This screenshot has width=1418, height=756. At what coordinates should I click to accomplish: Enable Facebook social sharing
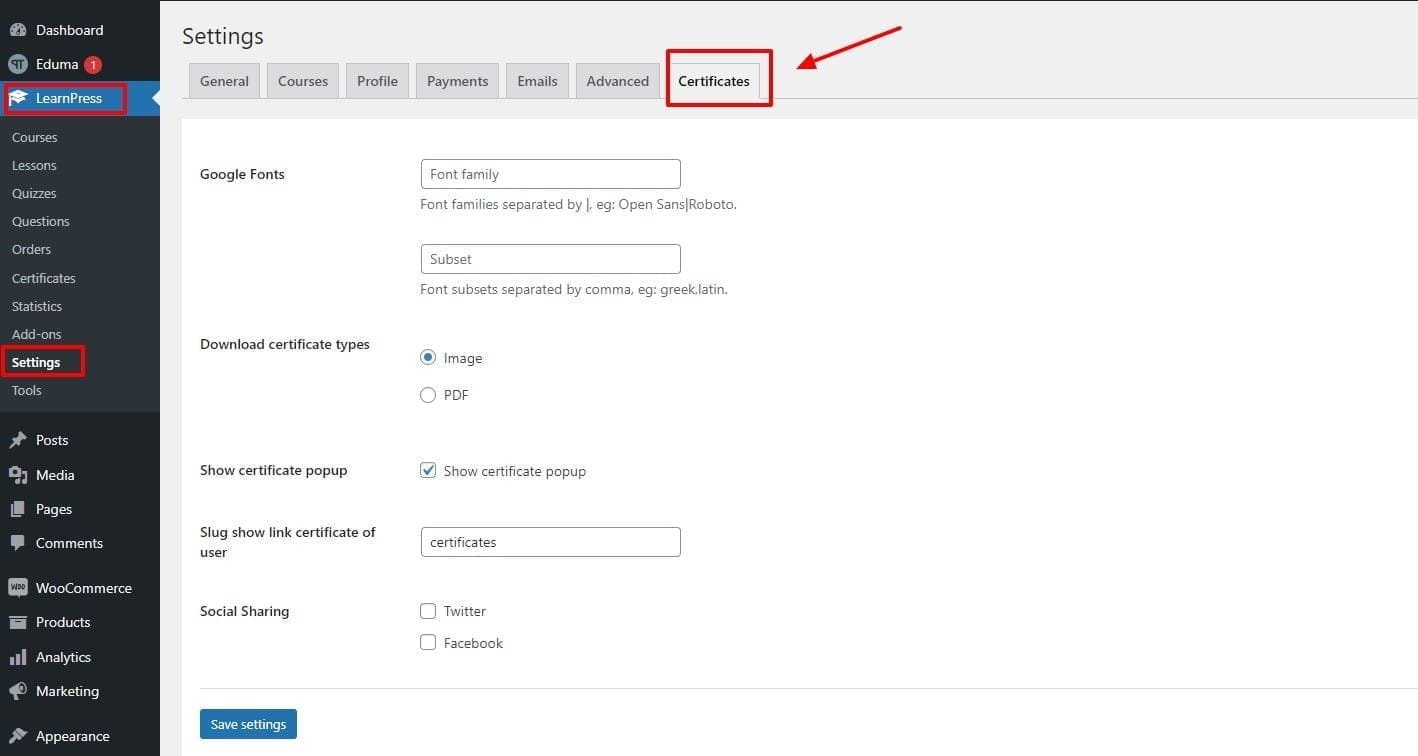(428, 642)
